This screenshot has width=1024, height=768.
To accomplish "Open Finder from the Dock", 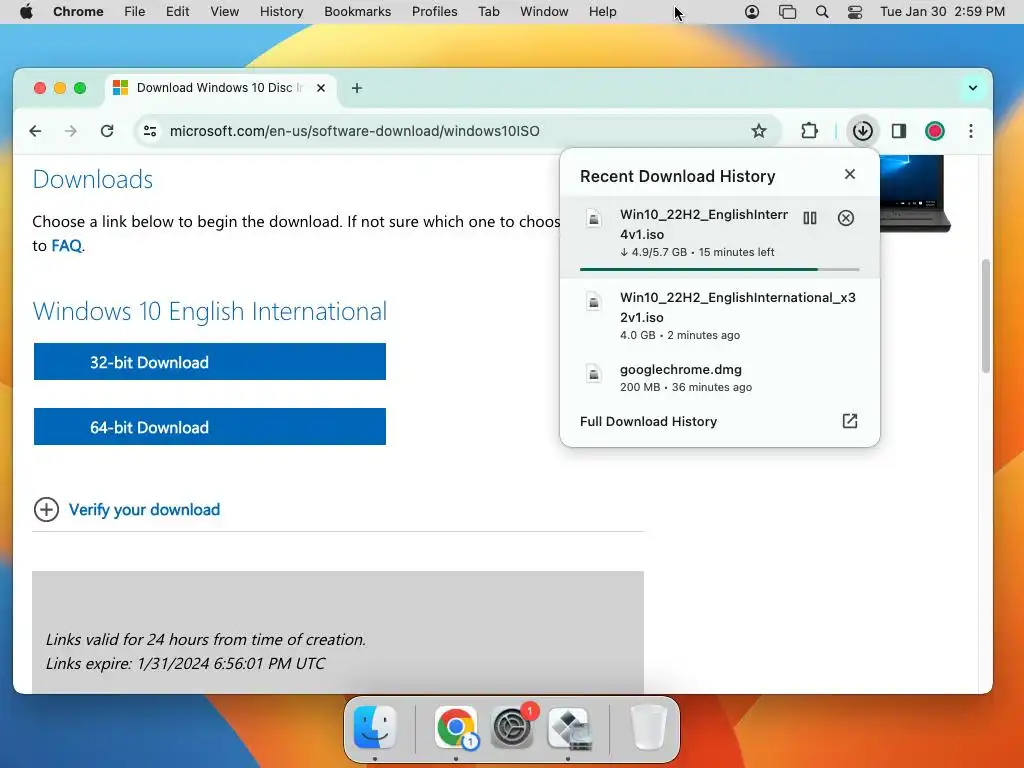I will pos(375,728).
